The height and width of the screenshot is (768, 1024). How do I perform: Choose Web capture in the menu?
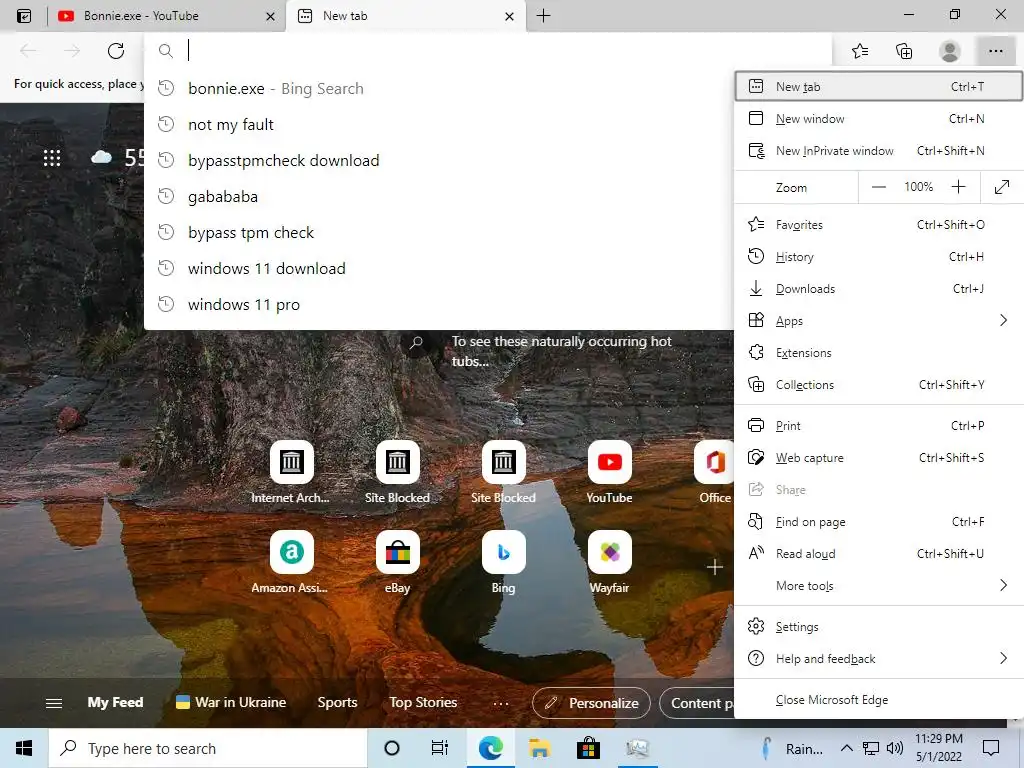878,458
